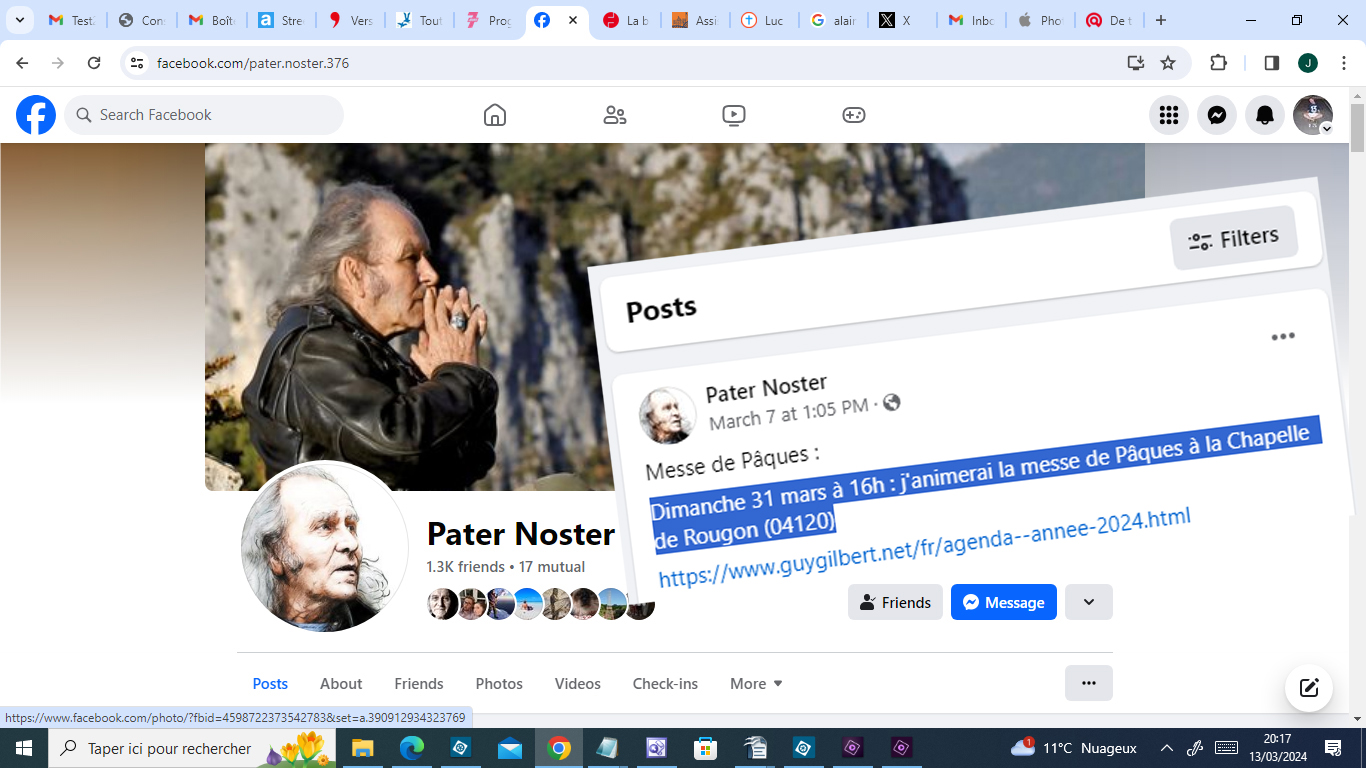Click the Search Facebook field
The height and width of the screenshot is (768, 1366).
point(204,115)
